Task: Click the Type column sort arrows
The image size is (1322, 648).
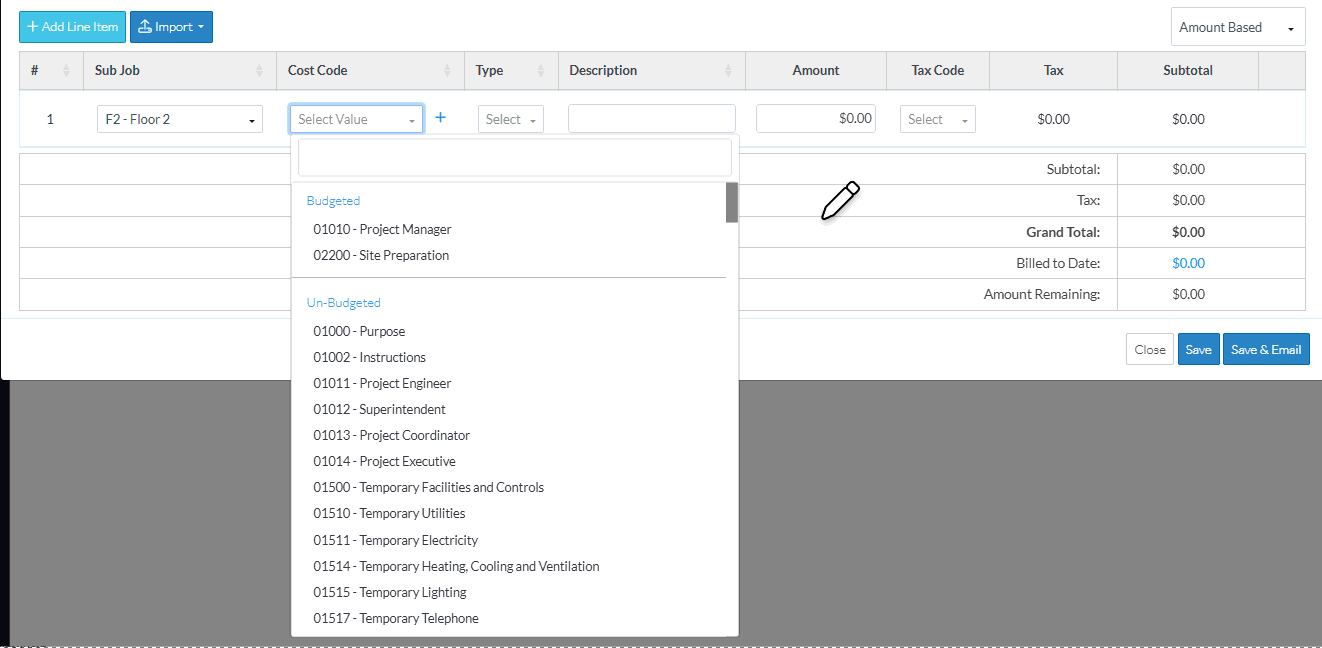Action: point(541,71)
